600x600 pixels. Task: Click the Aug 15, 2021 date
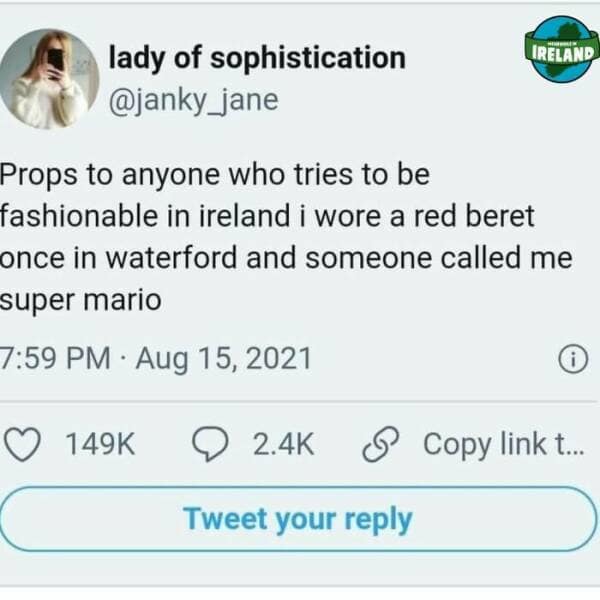[224, 359]
